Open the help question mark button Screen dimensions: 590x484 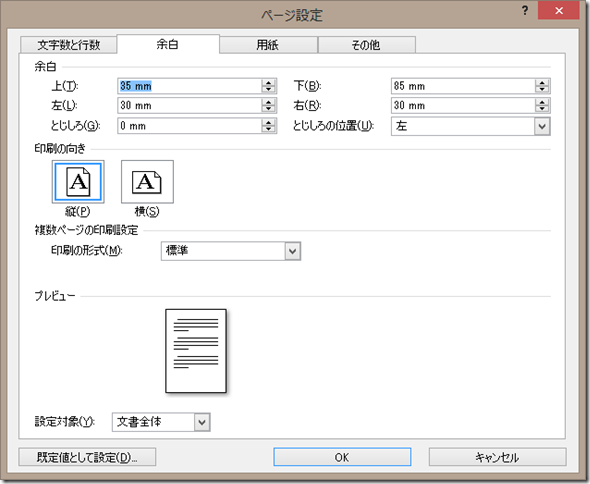click(525, 11)
